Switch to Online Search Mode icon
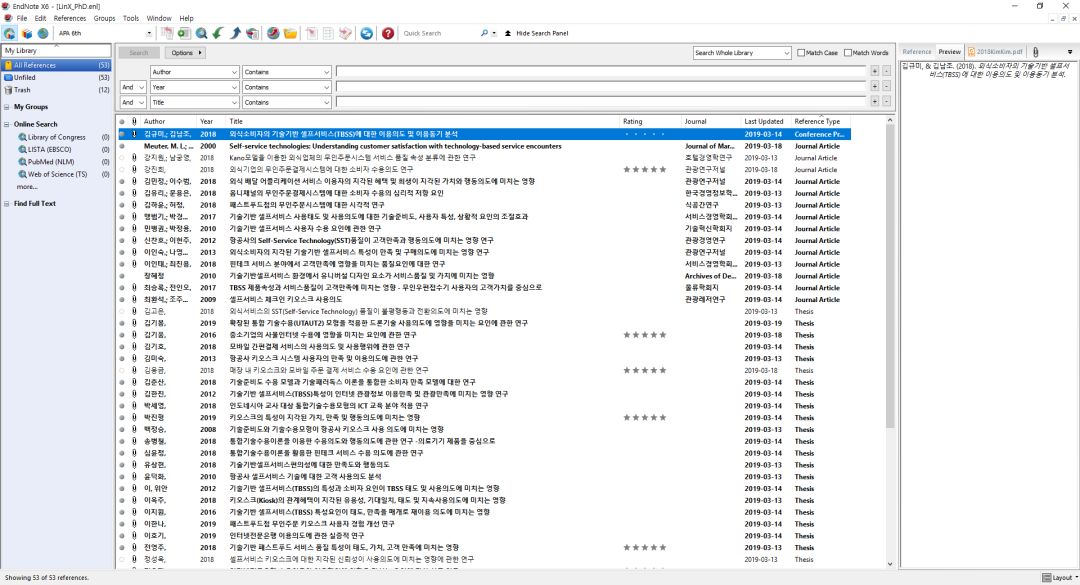Screen dimensions: 1080x585 [43, 33]
